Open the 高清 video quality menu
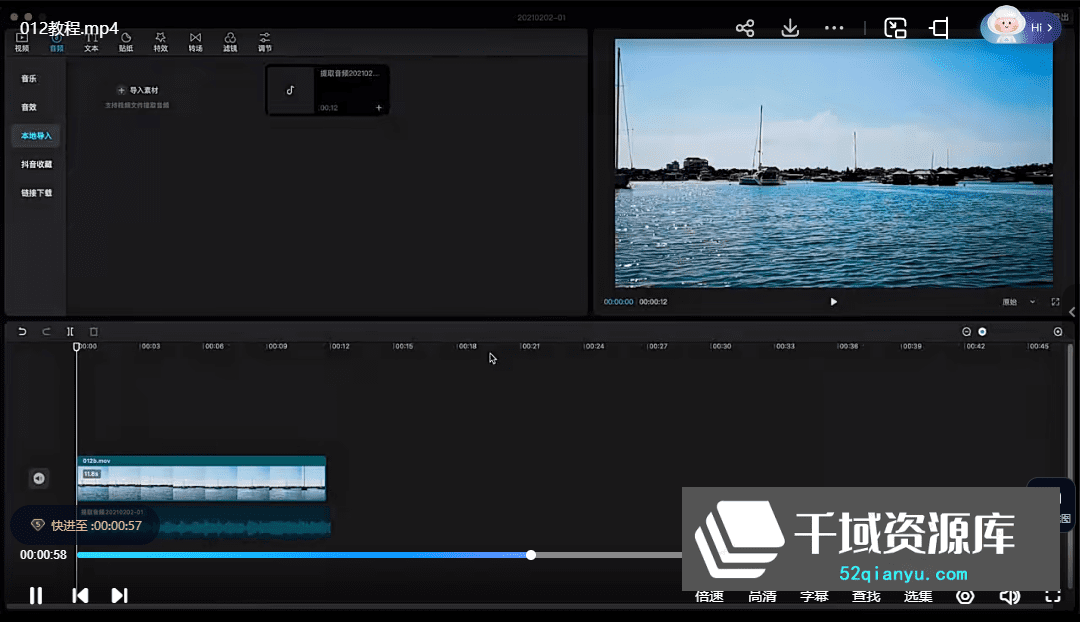1080x622 pixels. pyautogui.click(x=762, y=597)
